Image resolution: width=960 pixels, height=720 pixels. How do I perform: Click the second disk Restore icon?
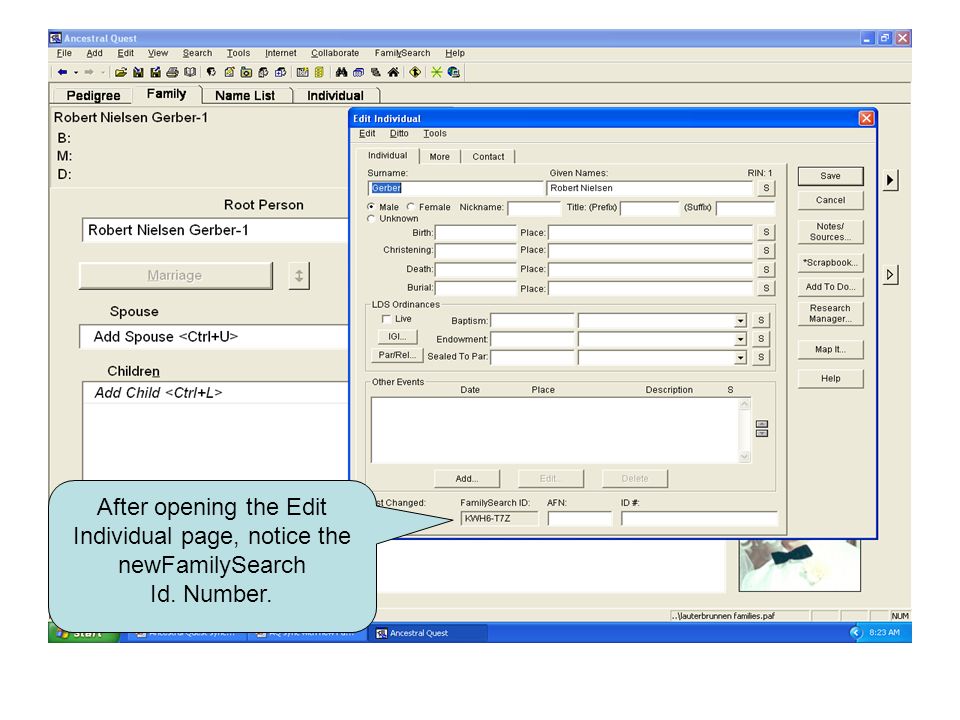[x=156, y=72]
